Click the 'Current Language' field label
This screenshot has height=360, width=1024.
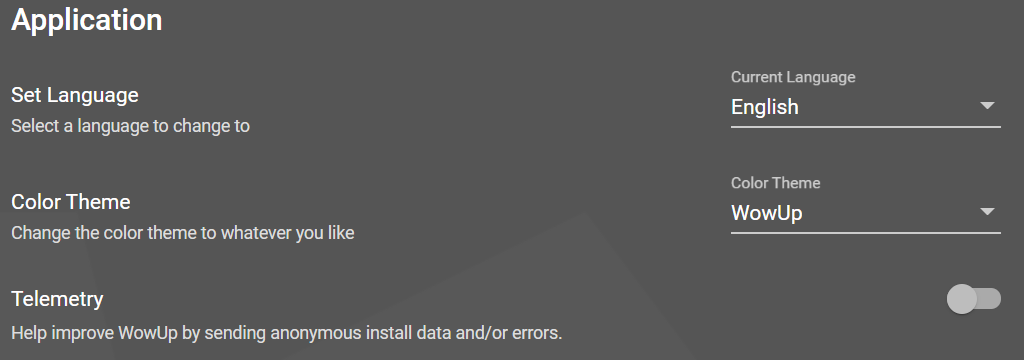tap(793, 77)
